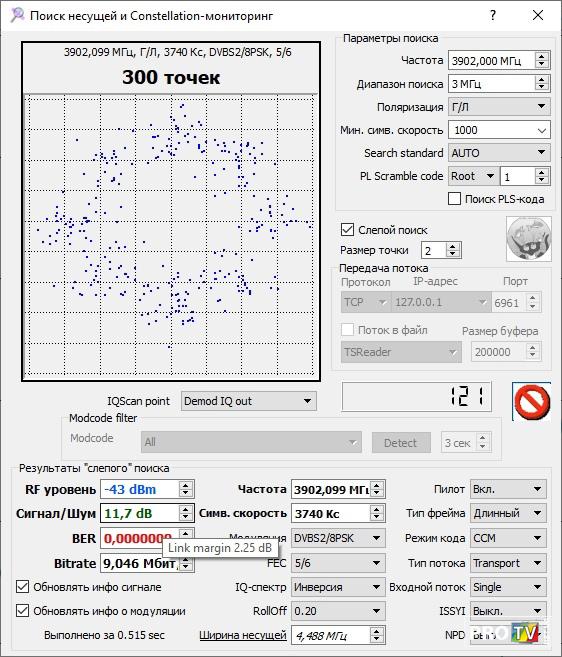Toggle the Слепой поиск checkbox
The width and height of the screenshot is (562, 657).
[x=347, y=230]
